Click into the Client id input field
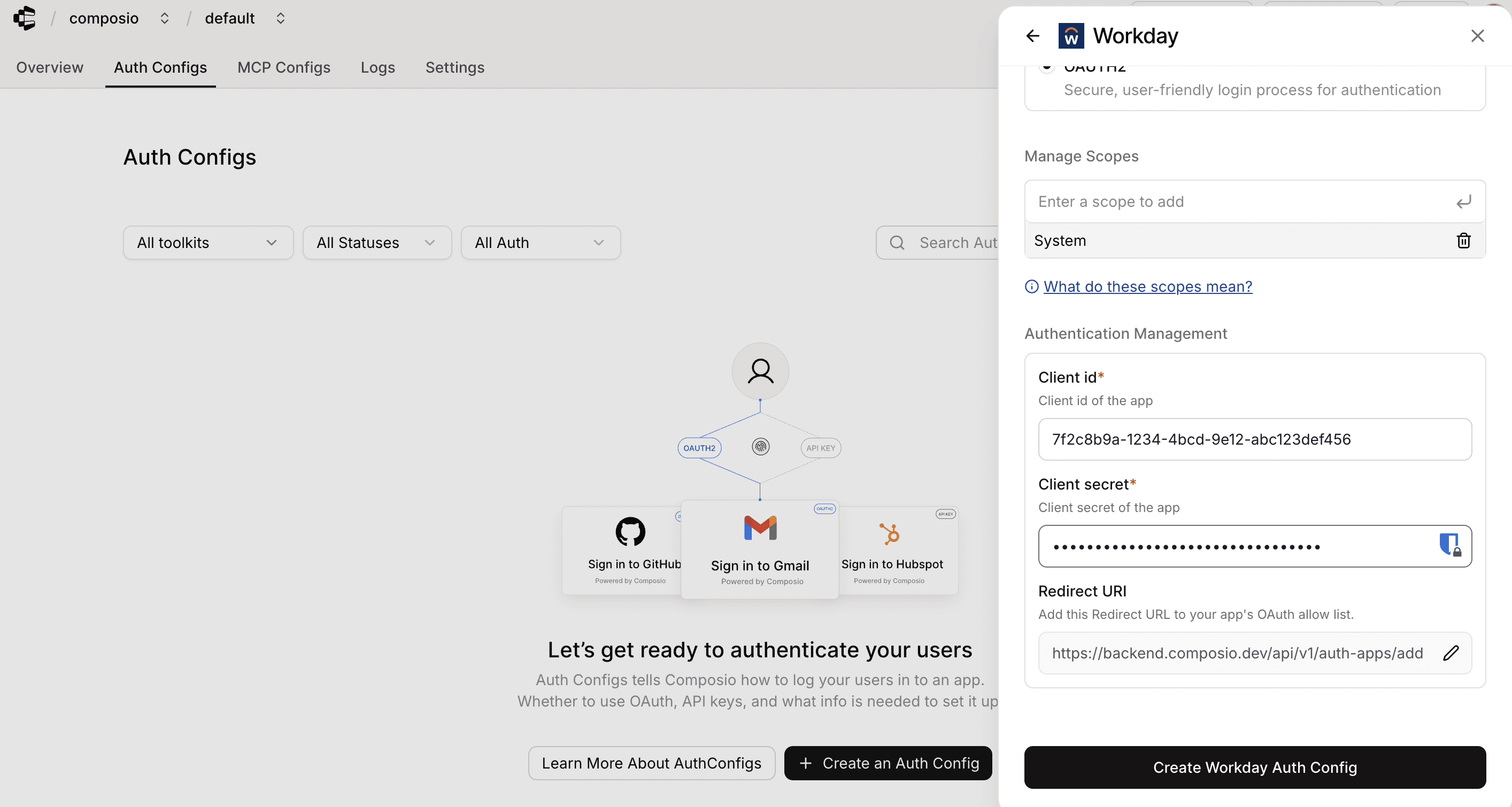1512x807 pixels. click(1254, 439)
